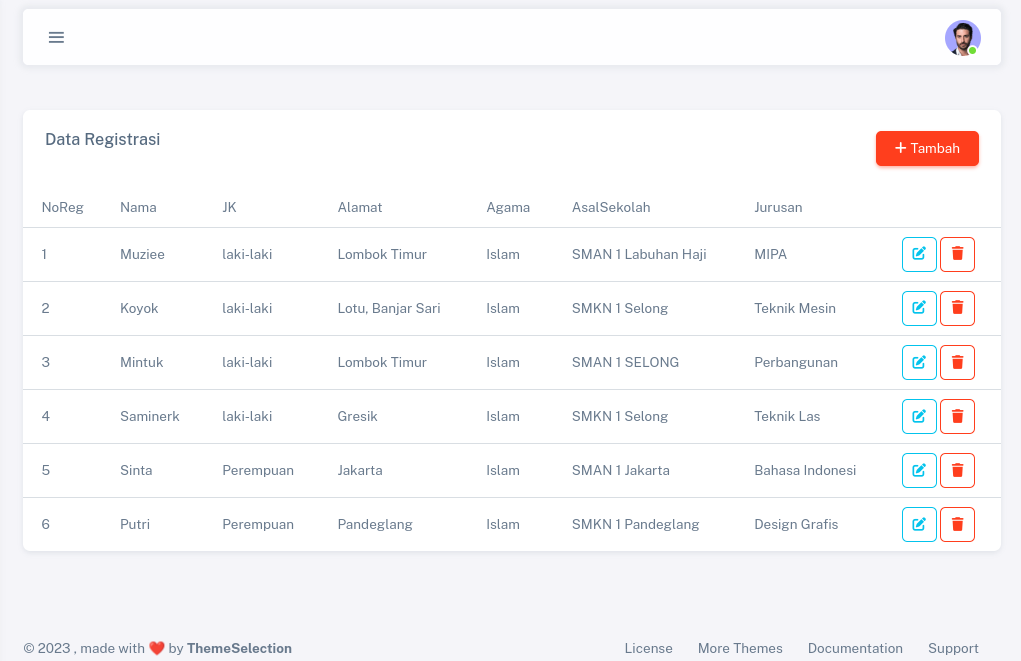Edit the Muziee registration row
This screenshot has width=1021, height=661.
[919, 254]
